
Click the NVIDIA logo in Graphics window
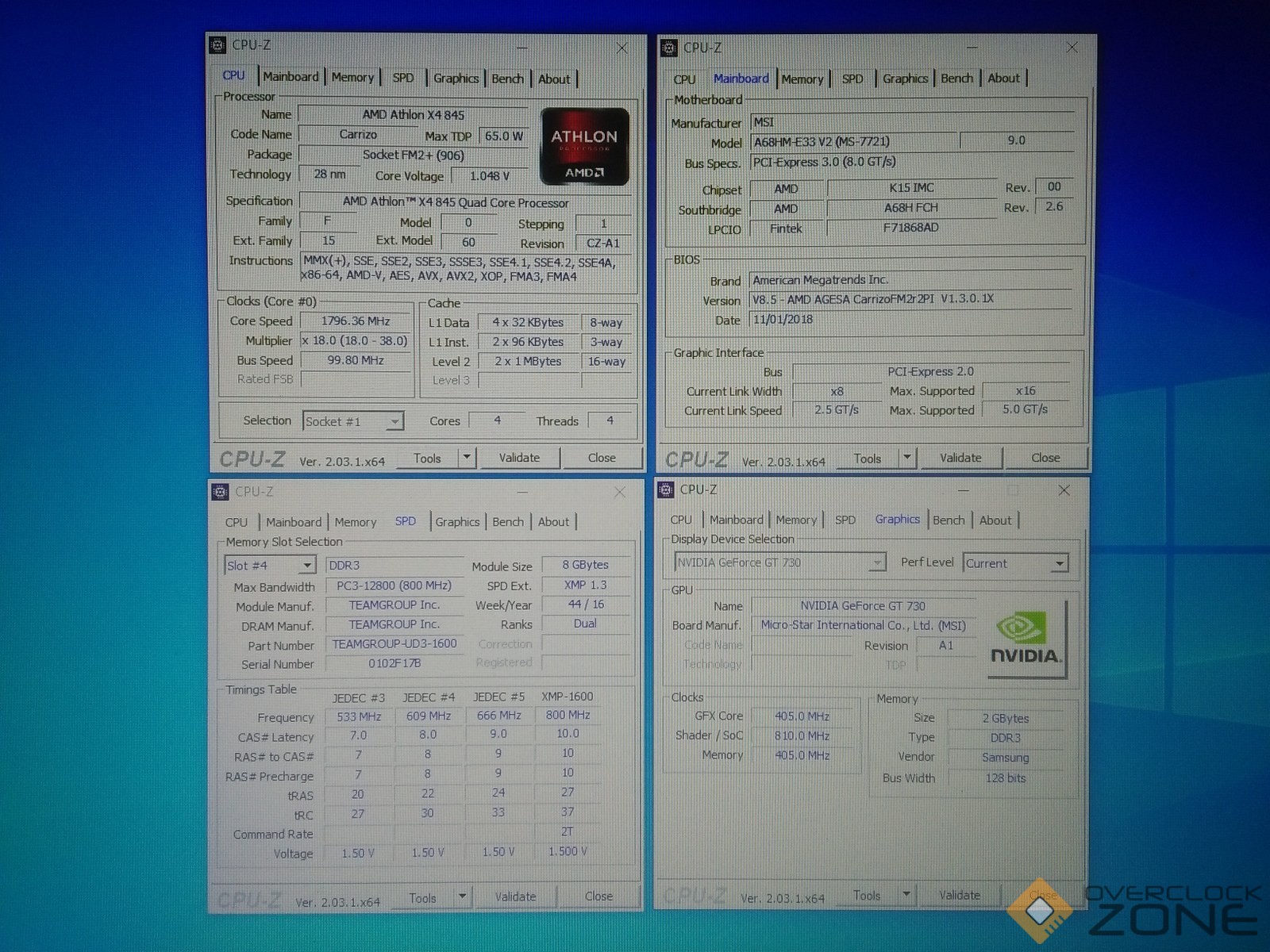pos(1026,640)
